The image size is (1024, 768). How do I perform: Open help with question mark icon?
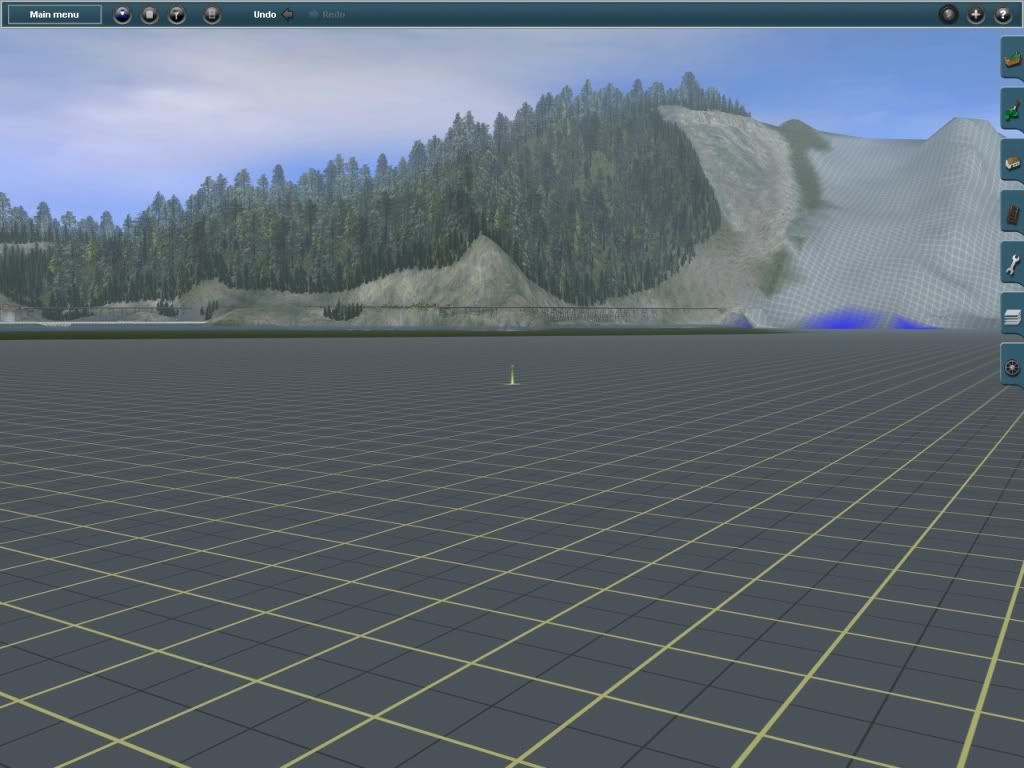click(x=1003, y=14)
